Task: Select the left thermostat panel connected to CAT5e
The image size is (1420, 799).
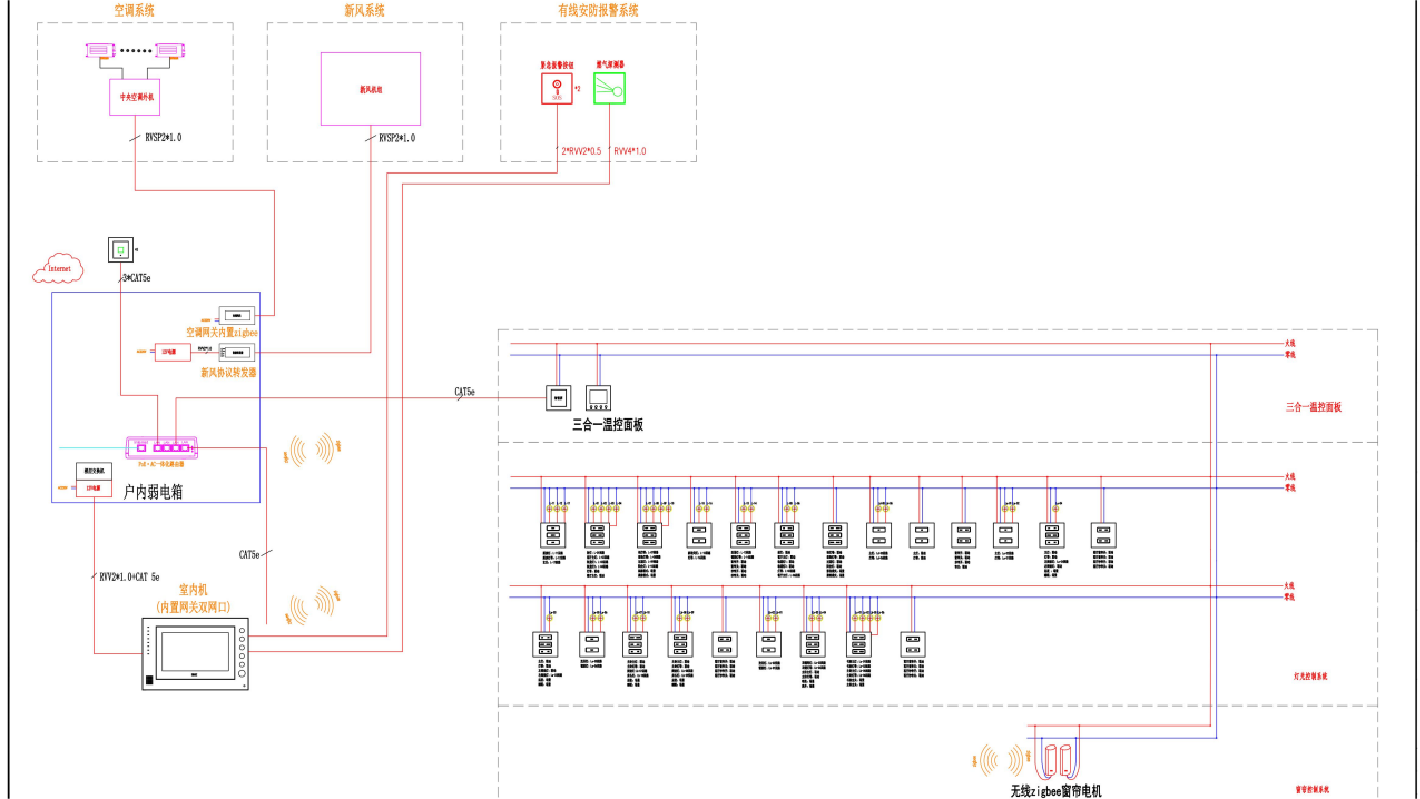Action: [556, 397]
